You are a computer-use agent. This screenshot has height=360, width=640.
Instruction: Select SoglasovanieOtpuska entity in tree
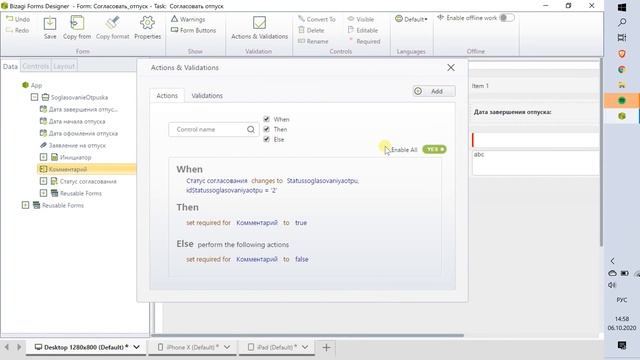tap(75, 97)
